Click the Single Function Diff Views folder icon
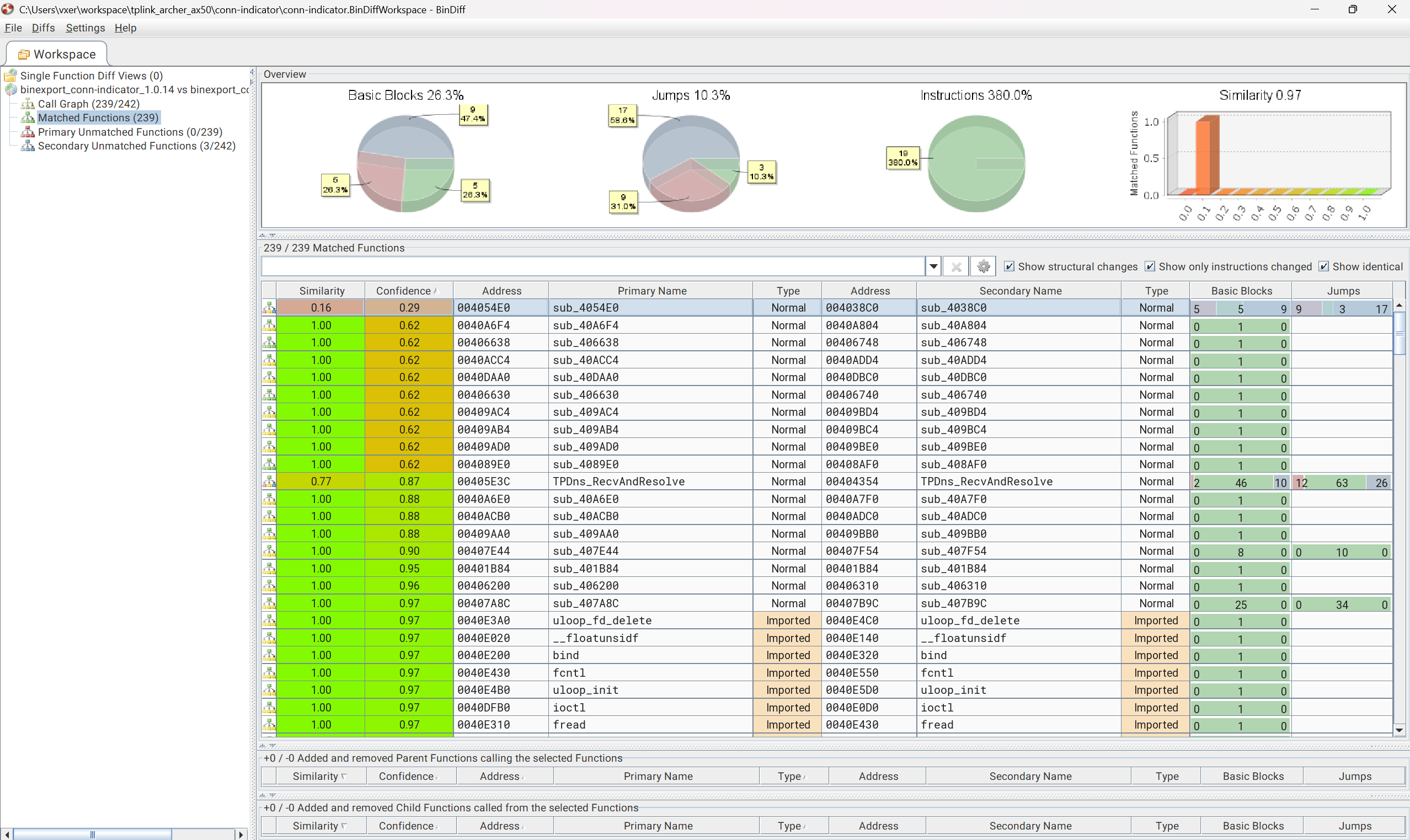Viewport: 1410px width, 840px height. (10, 75)
